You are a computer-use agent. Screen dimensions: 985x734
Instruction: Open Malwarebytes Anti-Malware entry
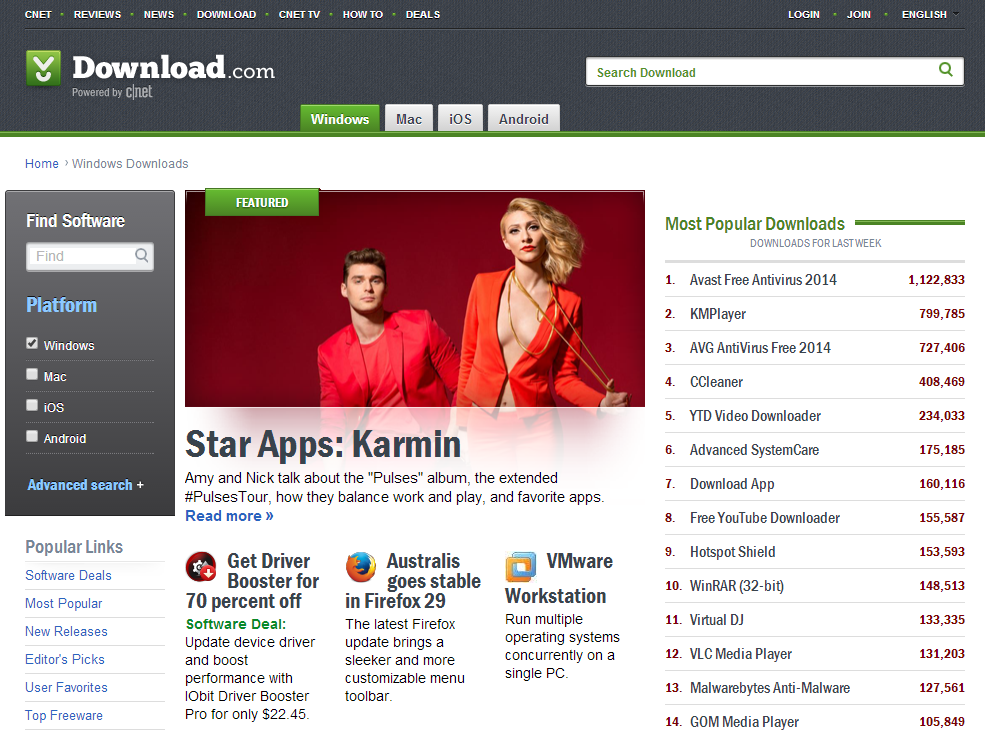point(770,687)
